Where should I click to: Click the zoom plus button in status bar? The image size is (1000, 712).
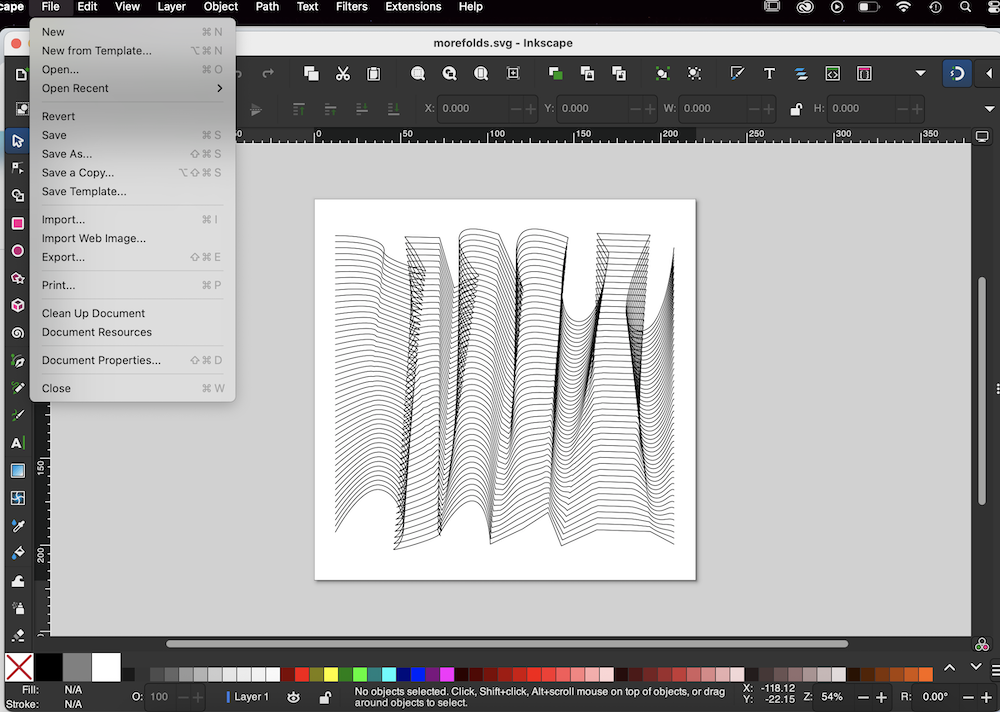881,697
